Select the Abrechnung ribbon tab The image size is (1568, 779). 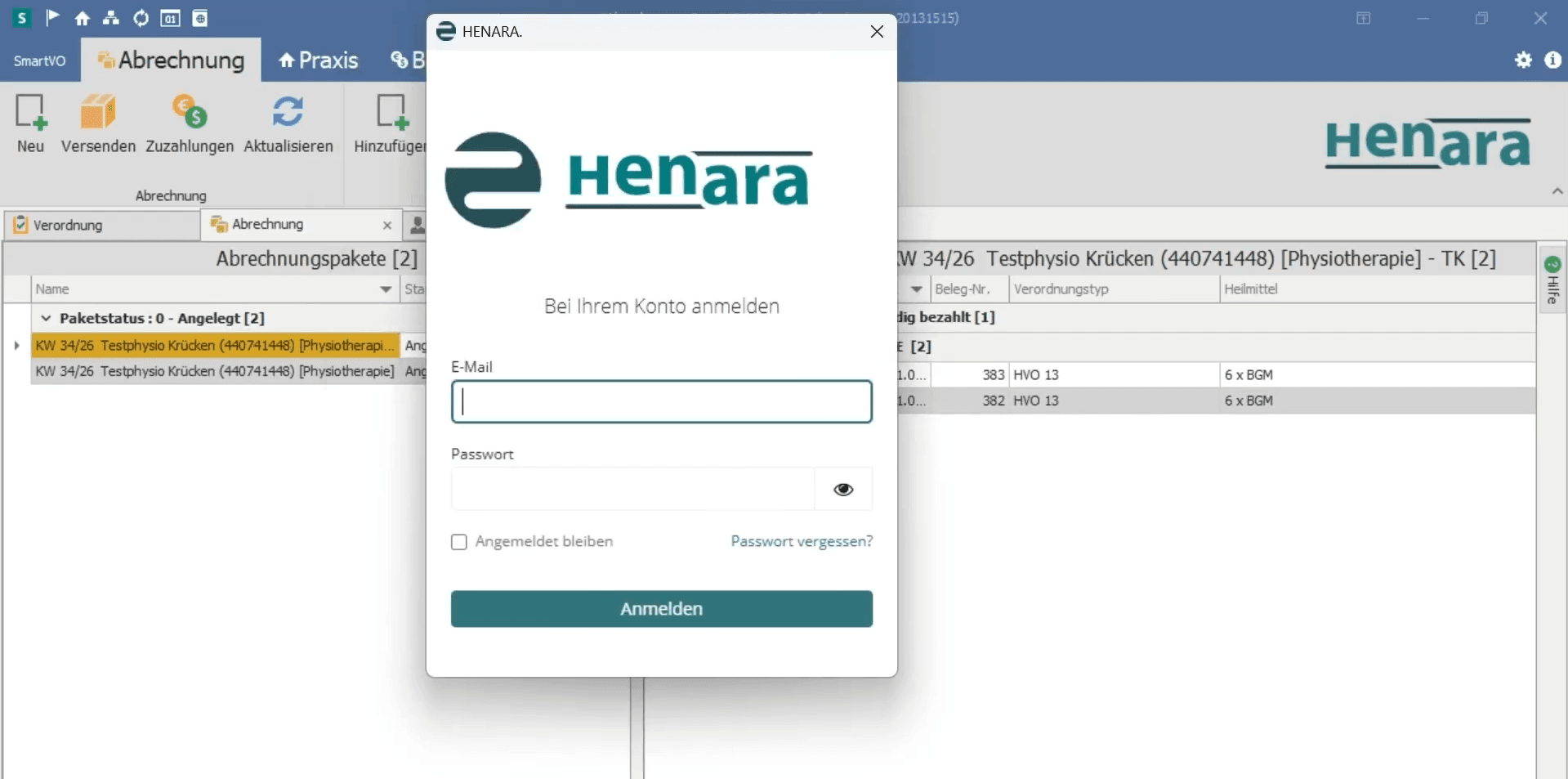172,60
